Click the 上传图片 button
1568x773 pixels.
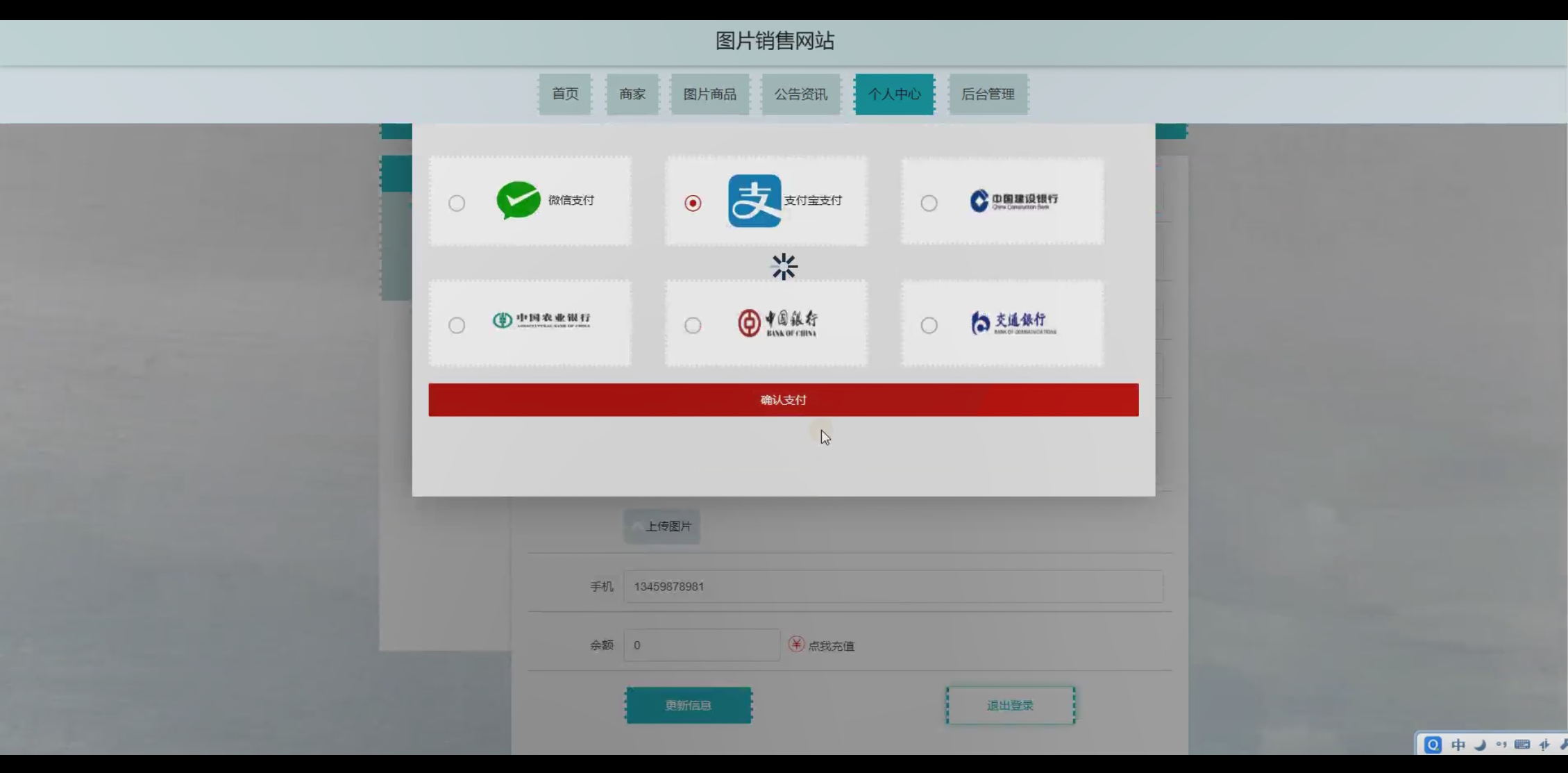pyautogui.click(x=661, y=526)
